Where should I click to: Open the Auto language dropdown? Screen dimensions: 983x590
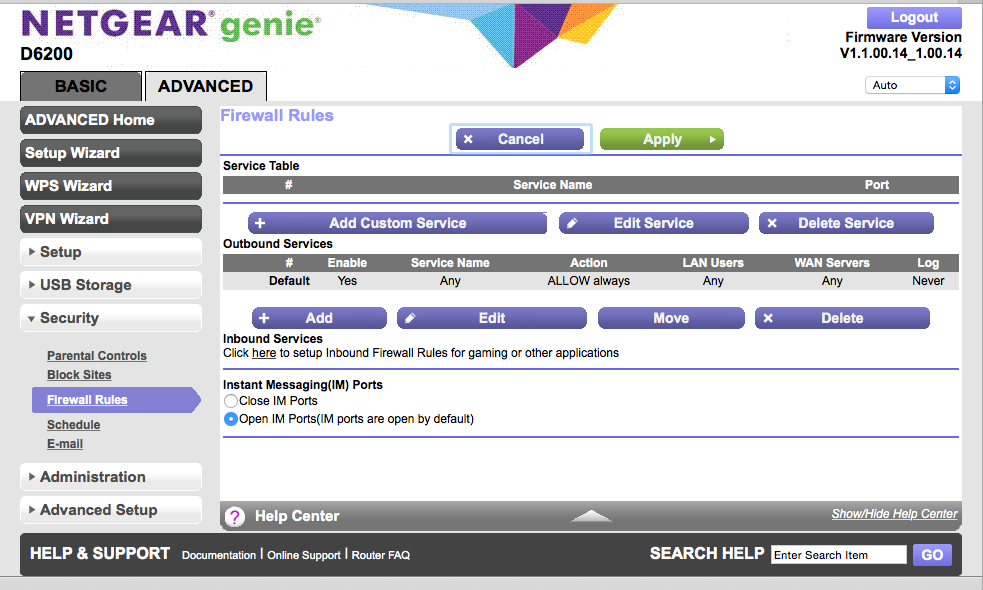(x=911, y=85)
